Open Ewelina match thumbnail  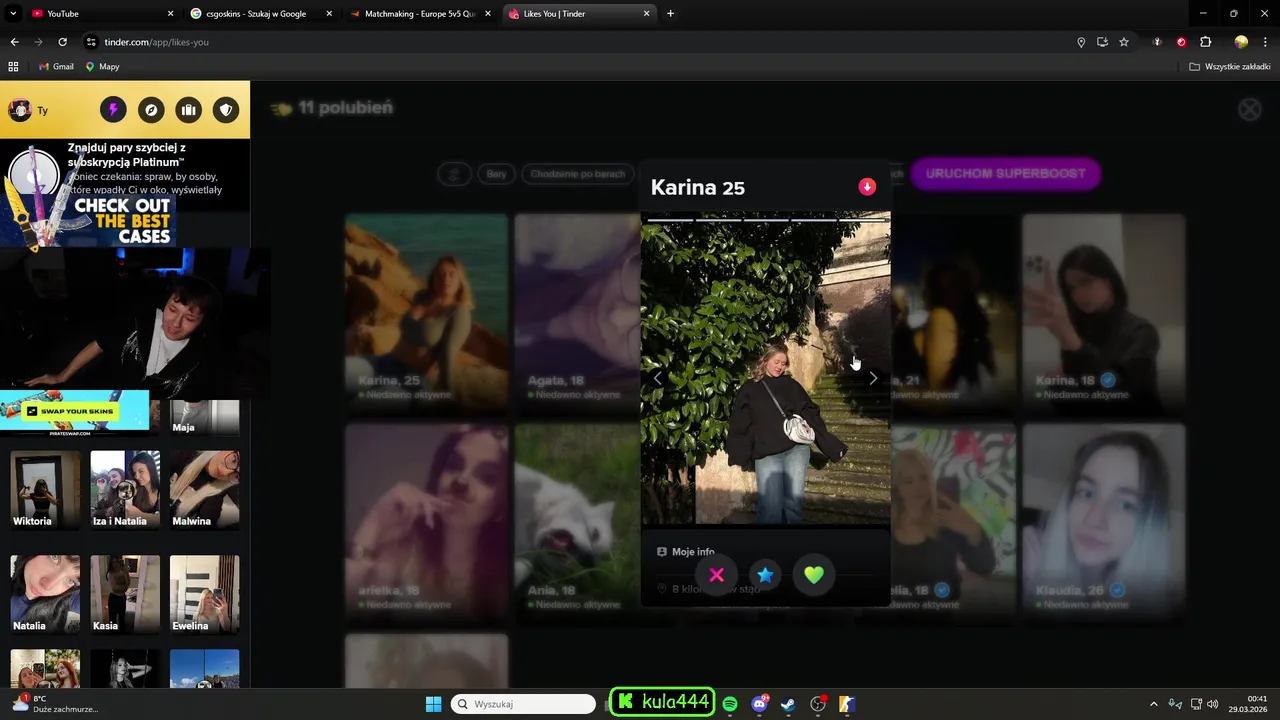(204, 595)
